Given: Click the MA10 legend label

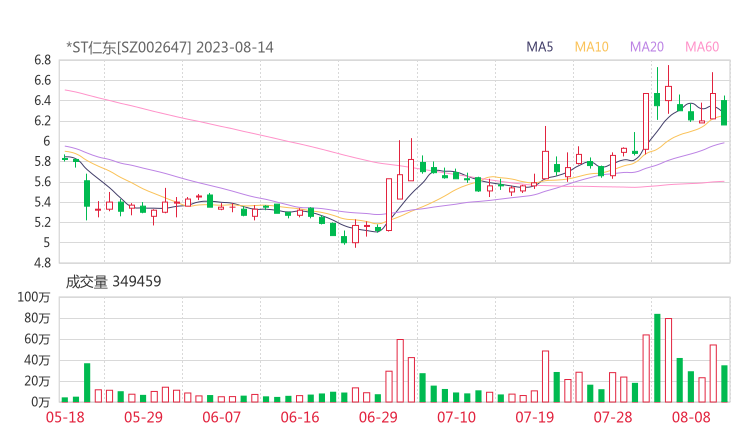Looking at the screenshot, I should (591, 47).
